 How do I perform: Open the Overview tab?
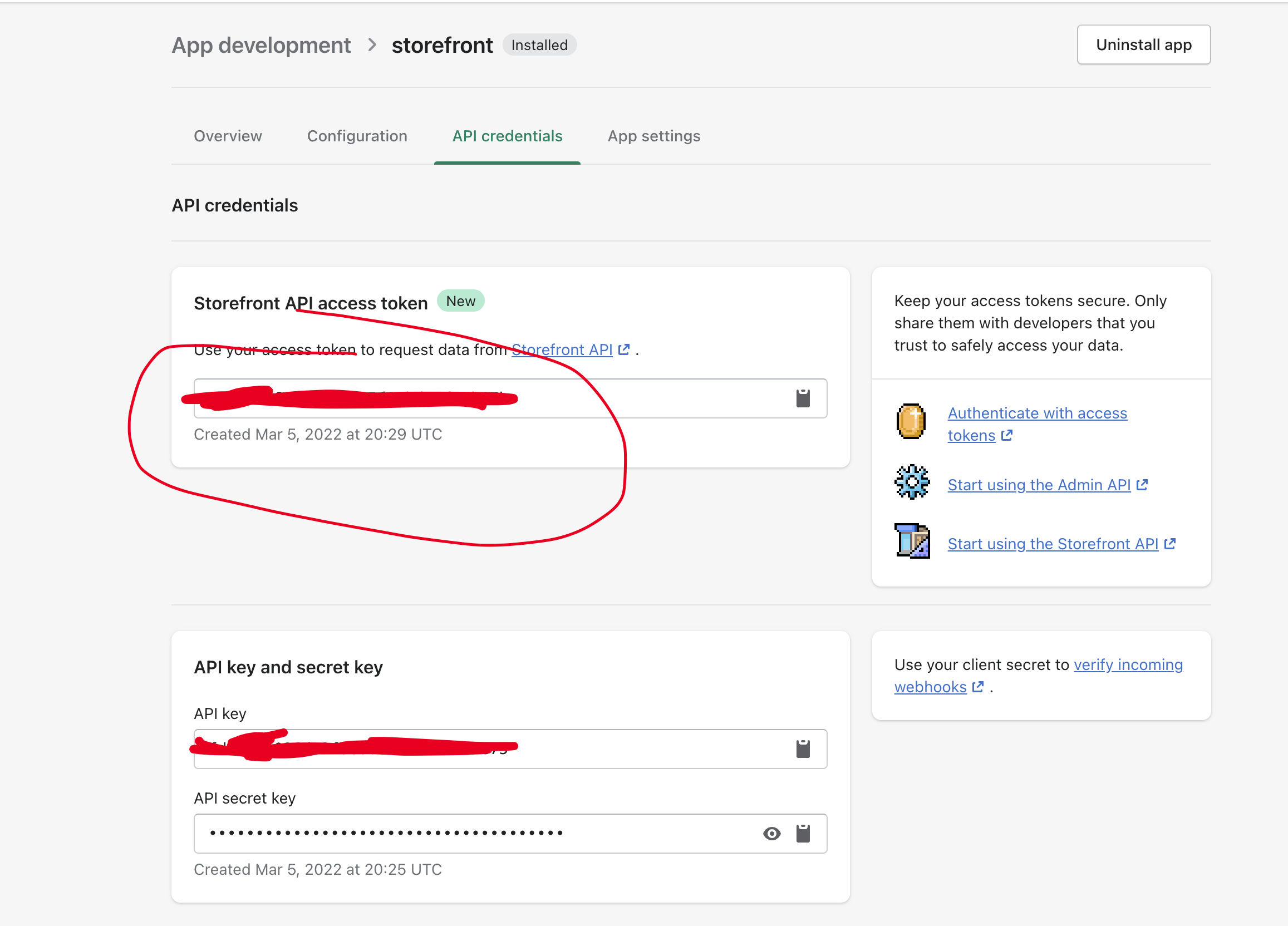point(228,136)
